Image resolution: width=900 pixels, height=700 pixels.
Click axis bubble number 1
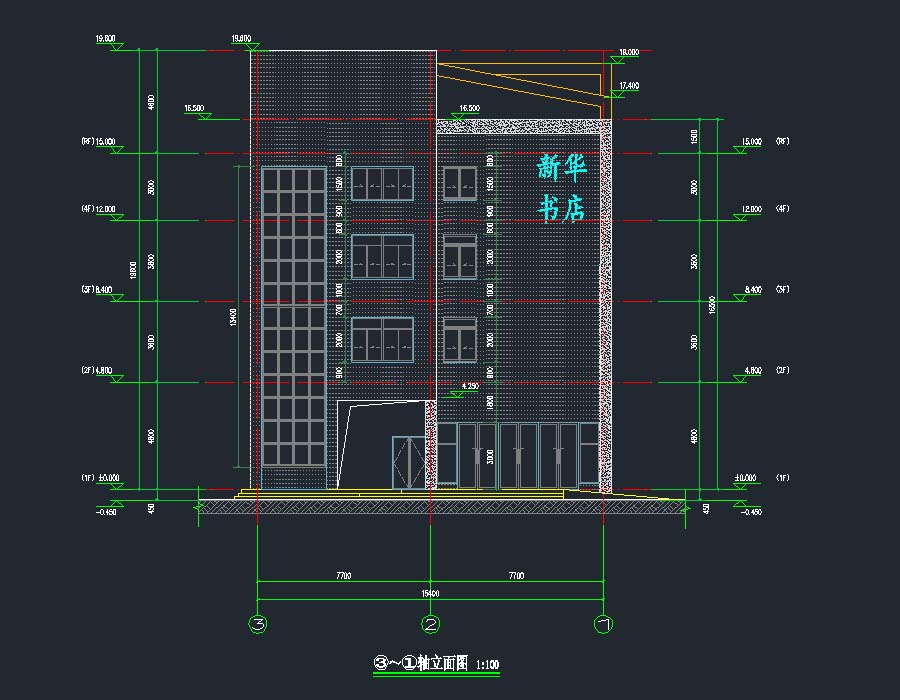tap(603, 624)
